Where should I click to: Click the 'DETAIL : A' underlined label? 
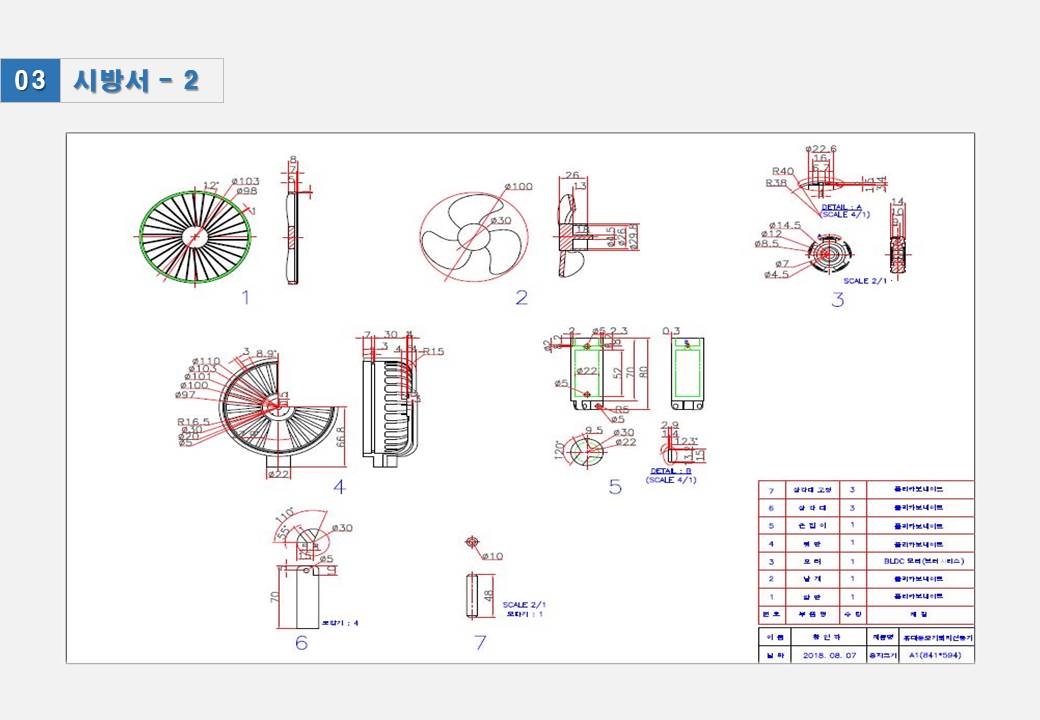coord(841,207)
